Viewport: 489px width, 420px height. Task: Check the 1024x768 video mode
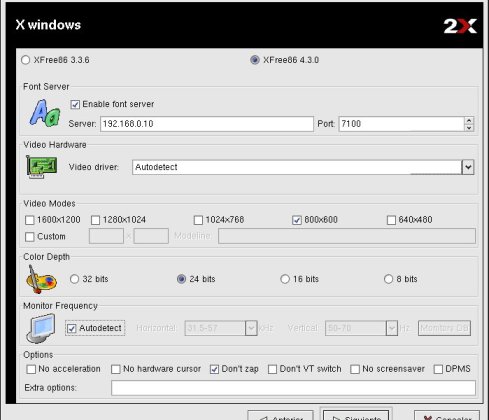point(198,220)
